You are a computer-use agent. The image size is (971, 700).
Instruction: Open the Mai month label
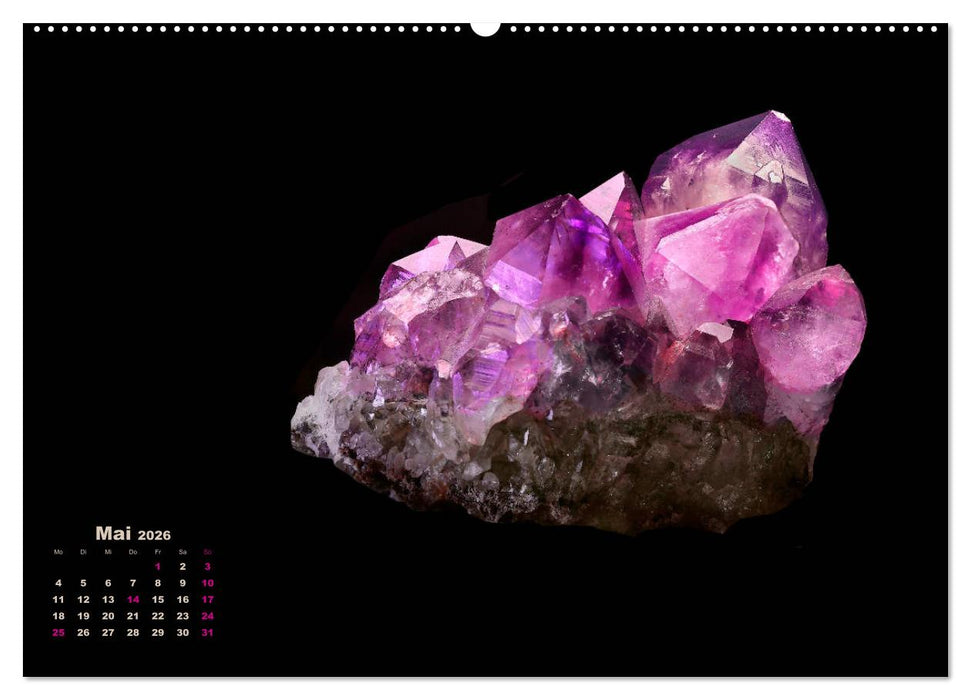pyautogui.click(x=114, y=534)
